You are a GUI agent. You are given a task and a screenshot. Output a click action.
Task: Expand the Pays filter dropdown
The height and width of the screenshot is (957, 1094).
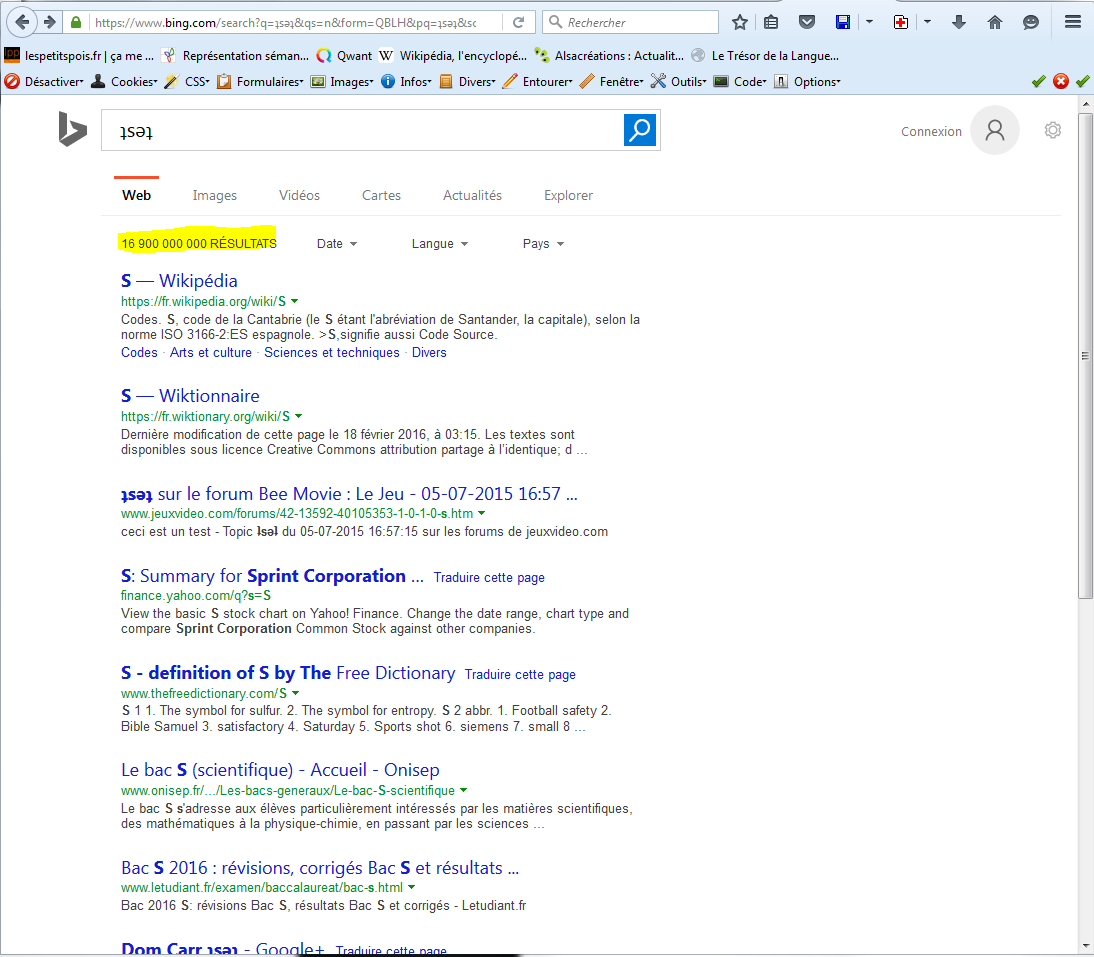pyautogui.click(x=543, y=244)
